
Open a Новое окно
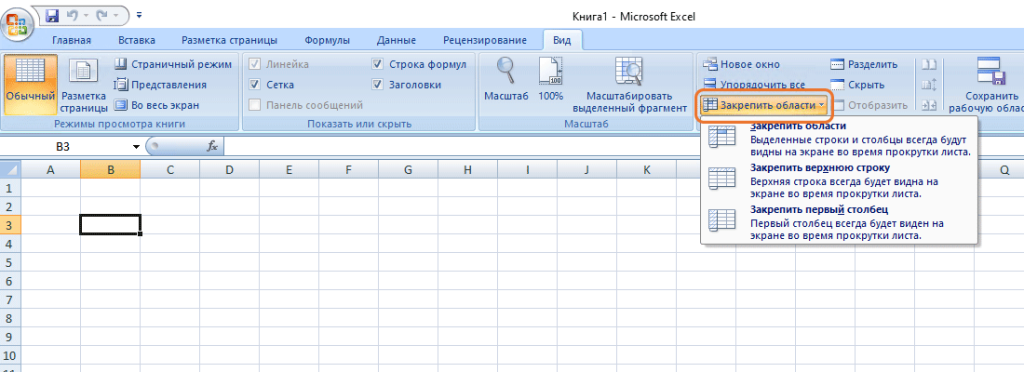[741, 65]
